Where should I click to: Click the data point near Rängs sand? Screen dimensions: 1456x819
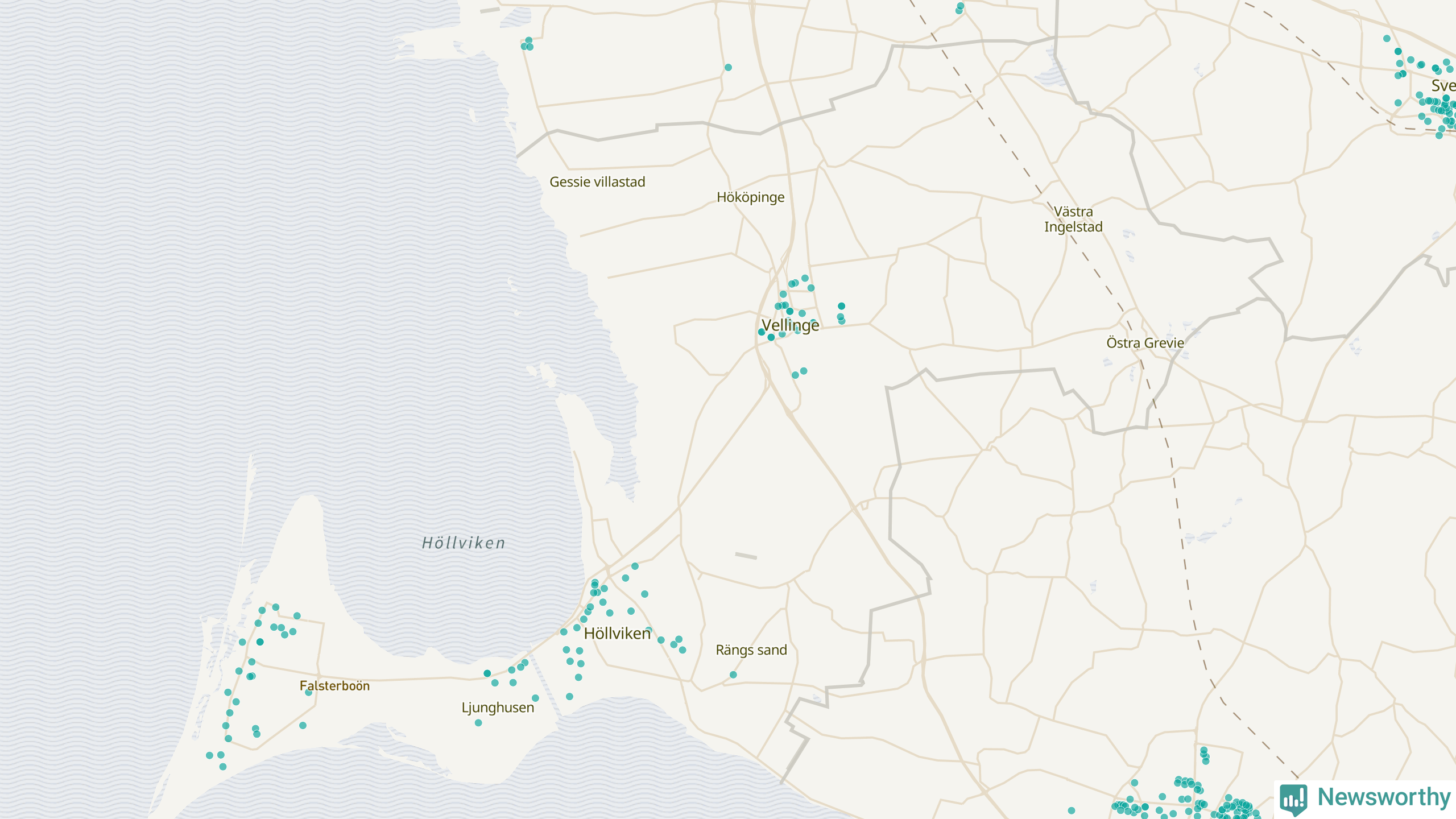[733, 675]
